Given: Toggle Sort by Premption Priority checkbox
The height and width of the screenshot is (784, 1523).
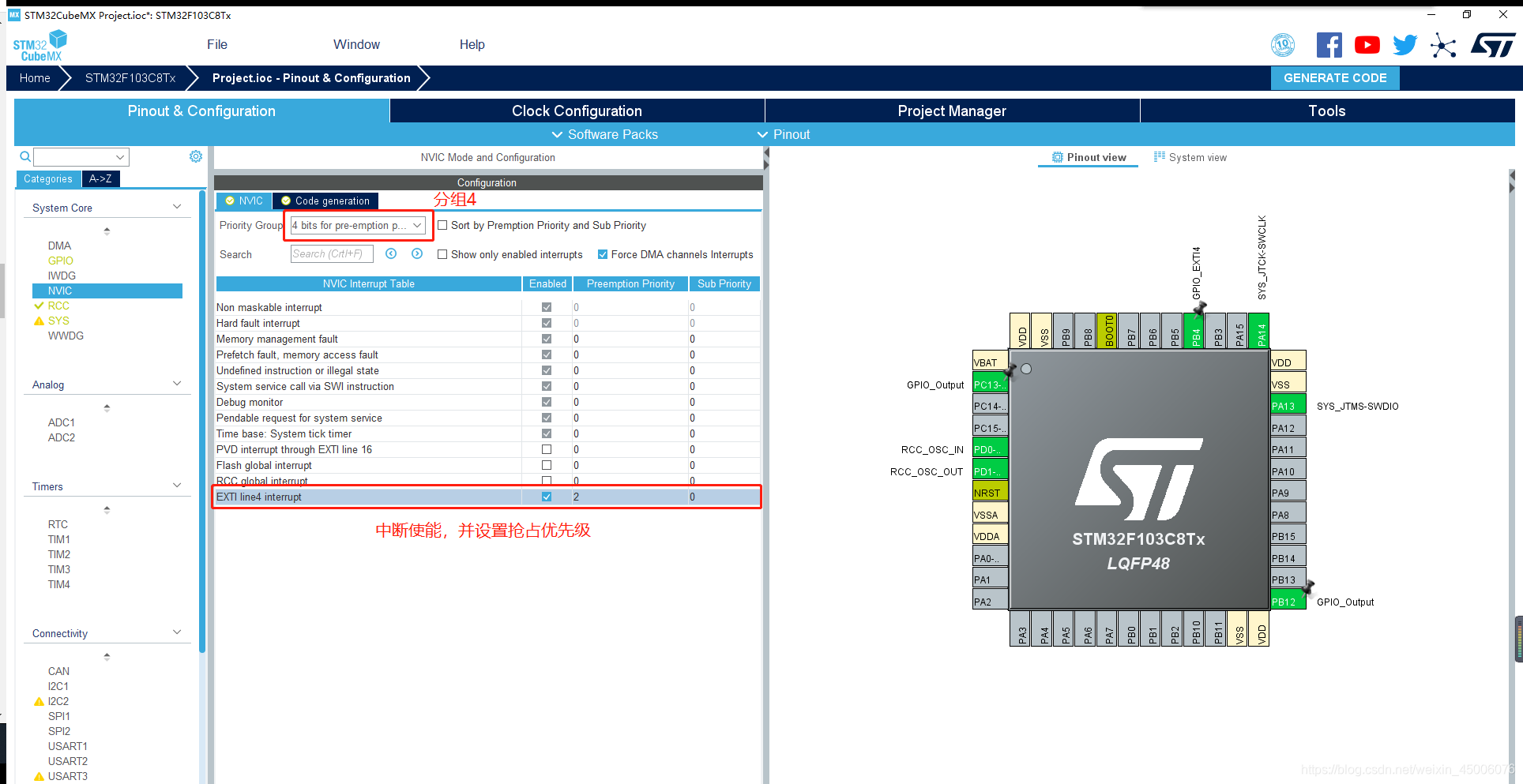Looking at the screenshot, I should click(442, 225).
